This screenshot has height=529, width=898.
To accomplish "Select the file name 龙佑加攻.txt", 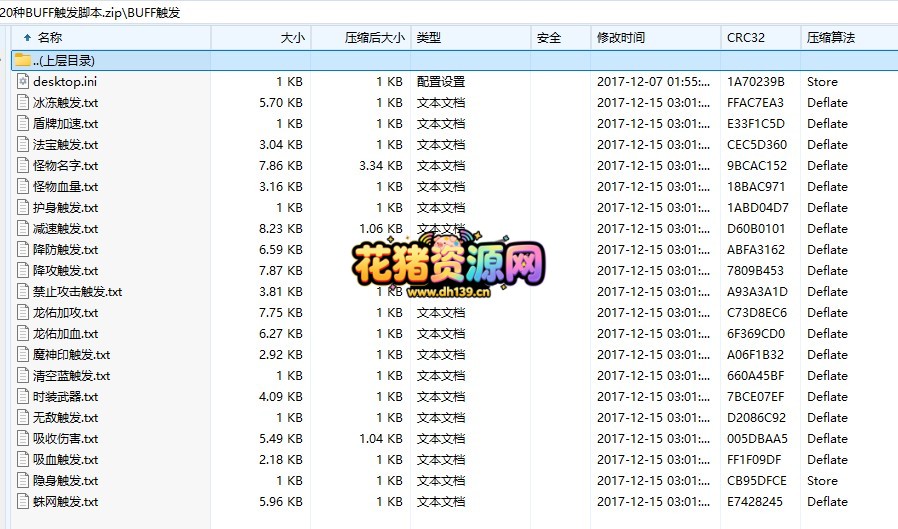I will click(65, 313).
